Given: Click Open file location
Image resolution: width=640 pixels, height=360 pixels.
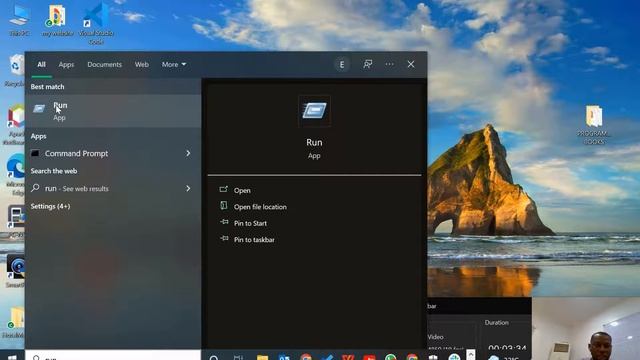Looking at the screenshot, I should [260, 207].
